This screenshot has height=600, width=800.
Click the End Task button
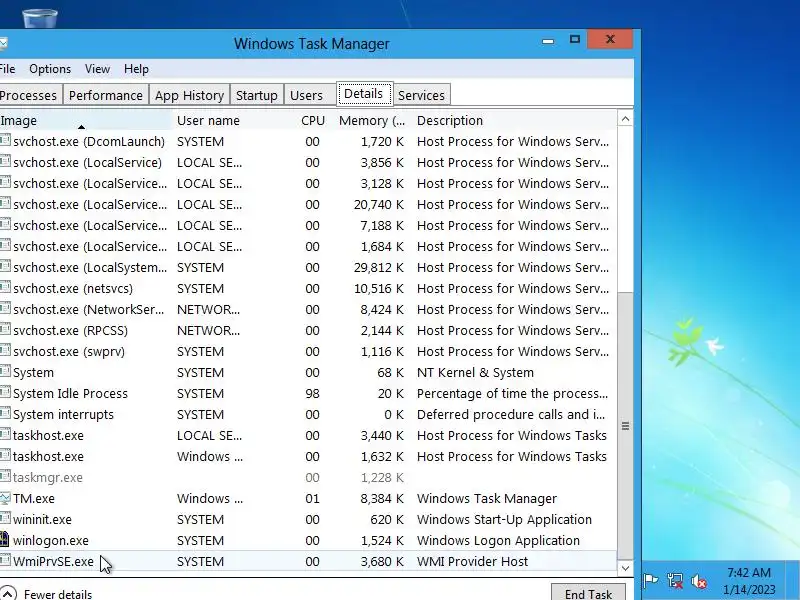click(x=588, y=593)
